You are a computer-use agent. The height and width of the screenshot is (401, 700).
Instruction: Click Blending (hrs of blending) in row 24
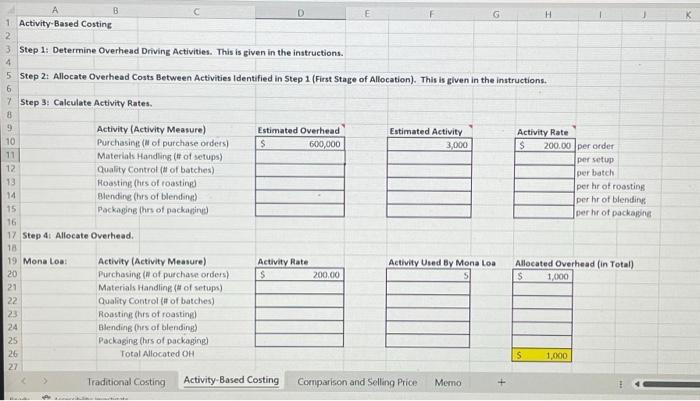tap(148, 327)
